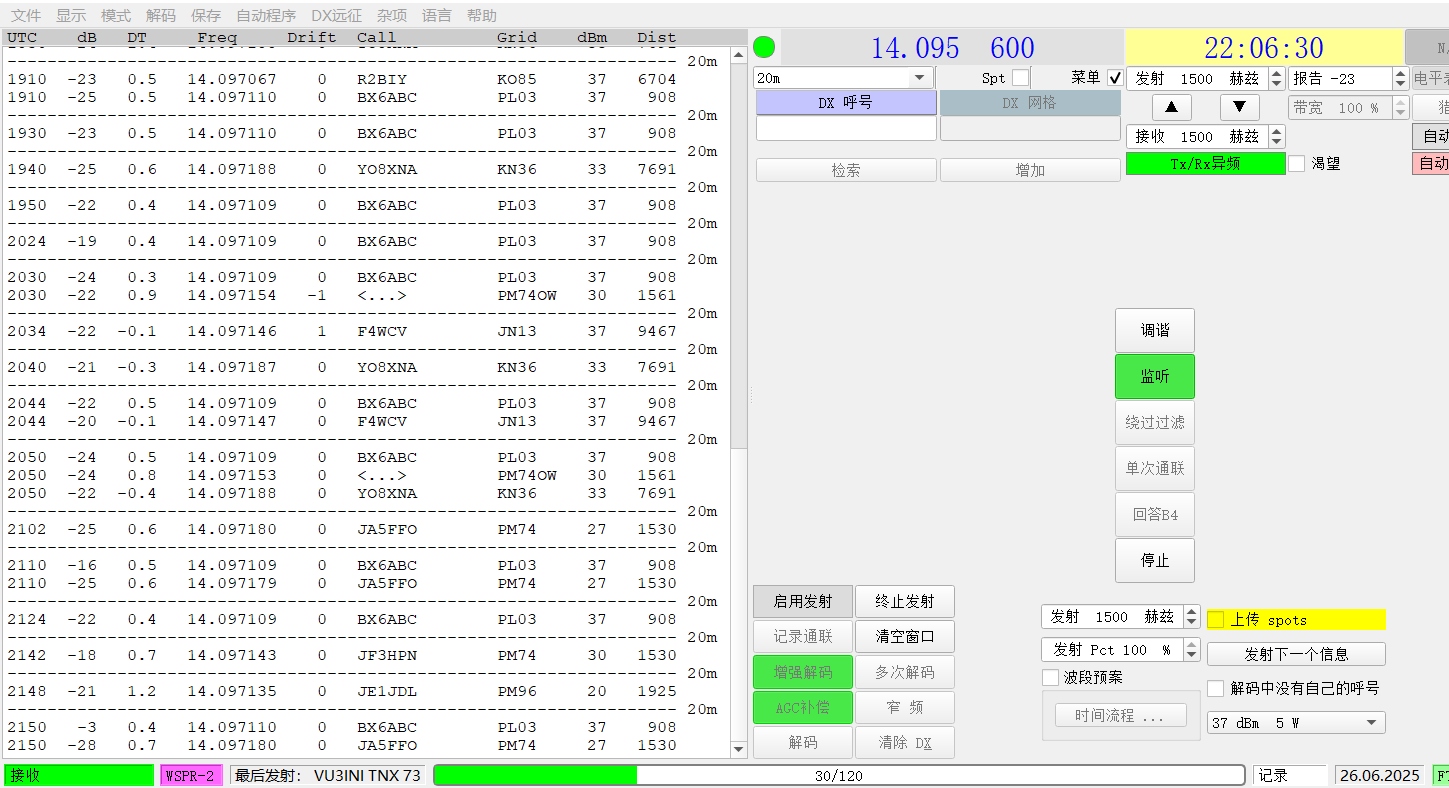Click the 30/120 progress bar

tap(839, 775)
